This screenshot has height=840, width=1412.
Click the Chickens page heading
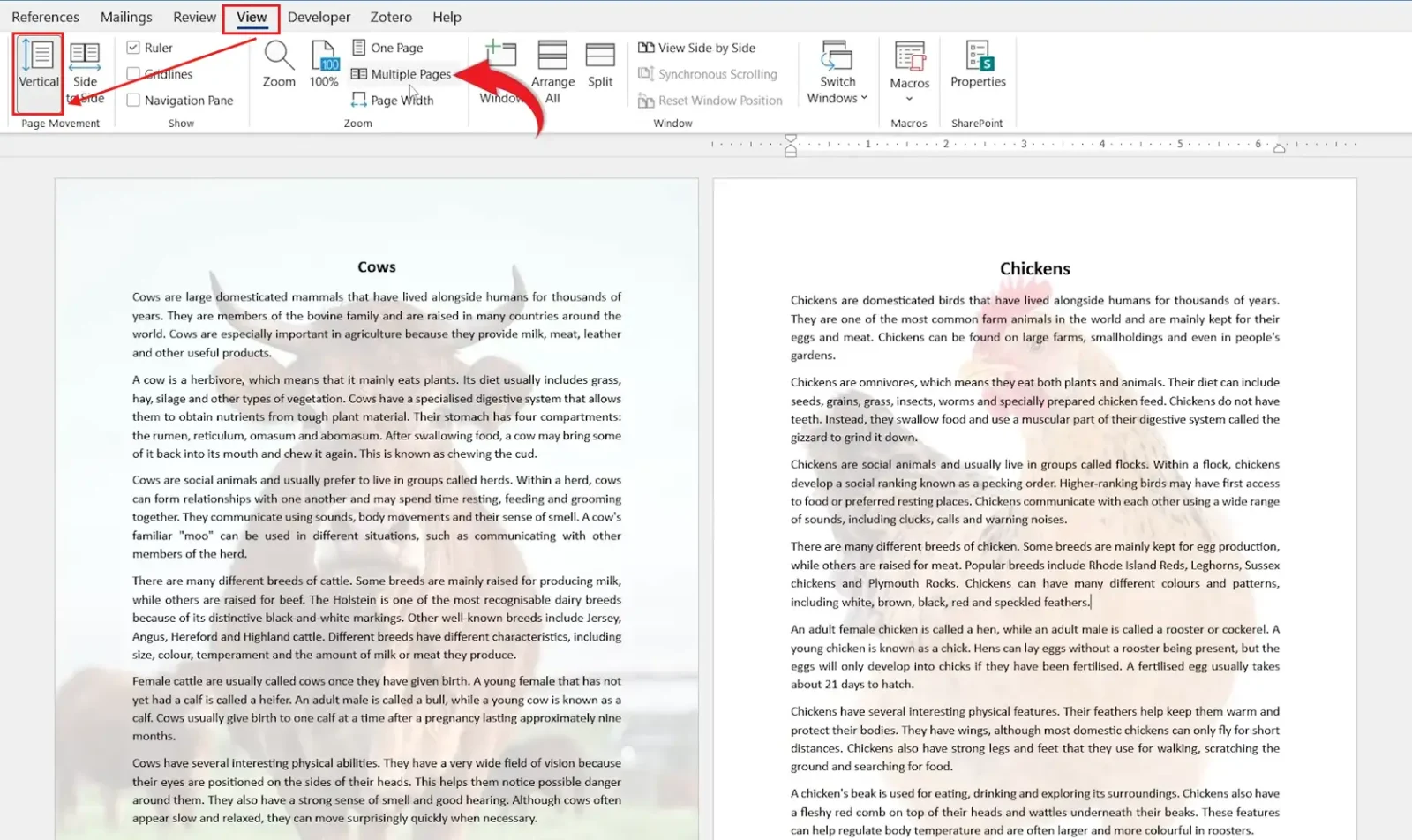[x=1035, y=268]
